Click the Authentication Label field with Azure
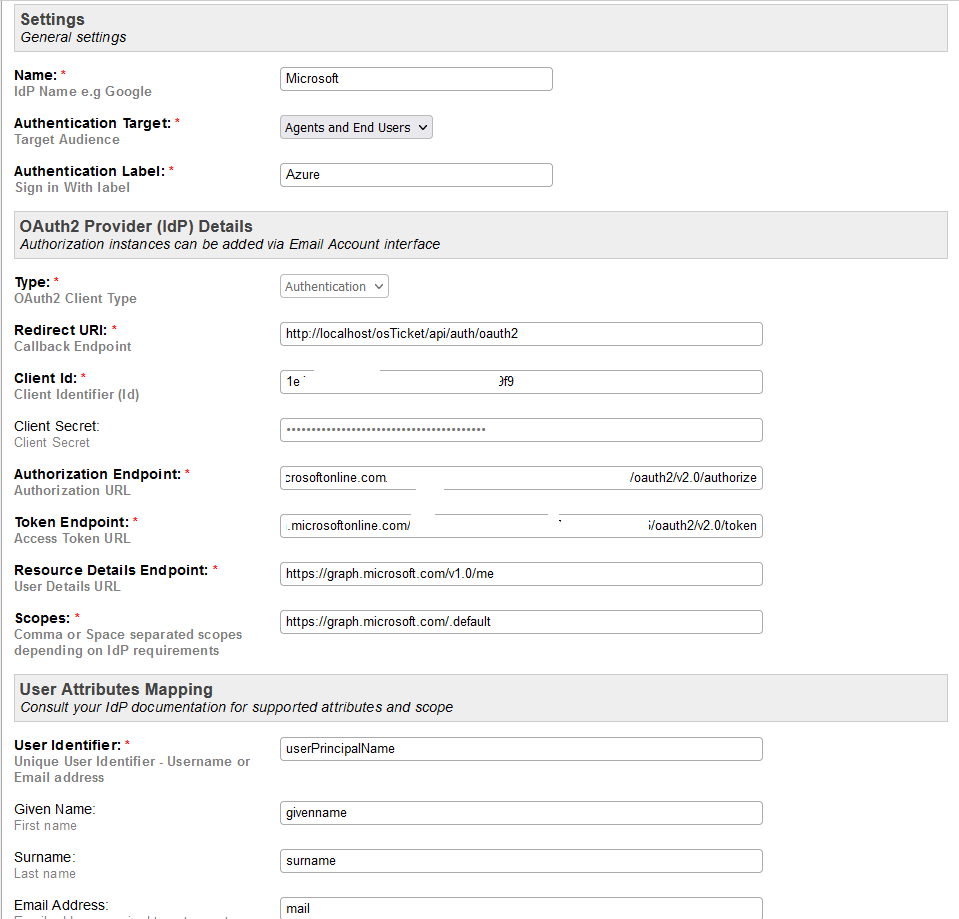Viewport: 959px width, 919px height. 416,175
